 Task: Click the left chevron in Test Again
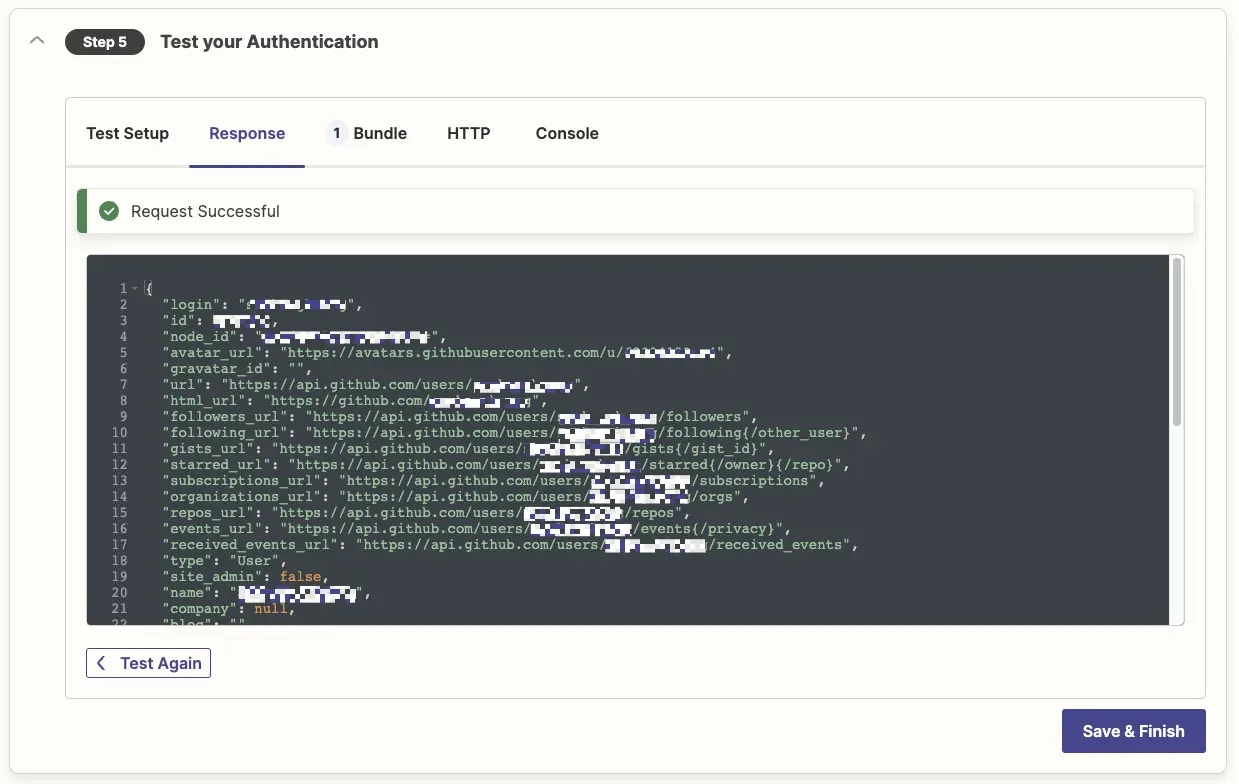tap(102, 663)
